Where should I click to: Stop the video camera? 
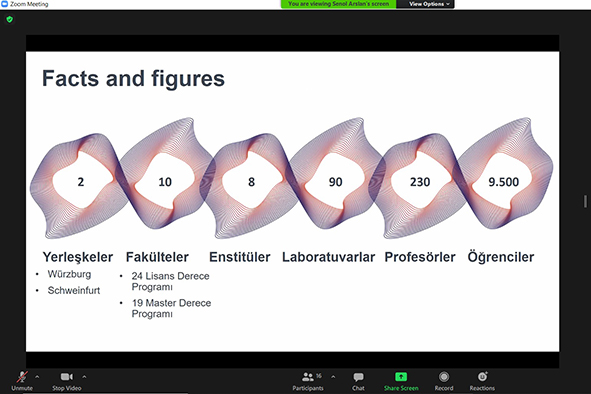[x=67, y=381]
